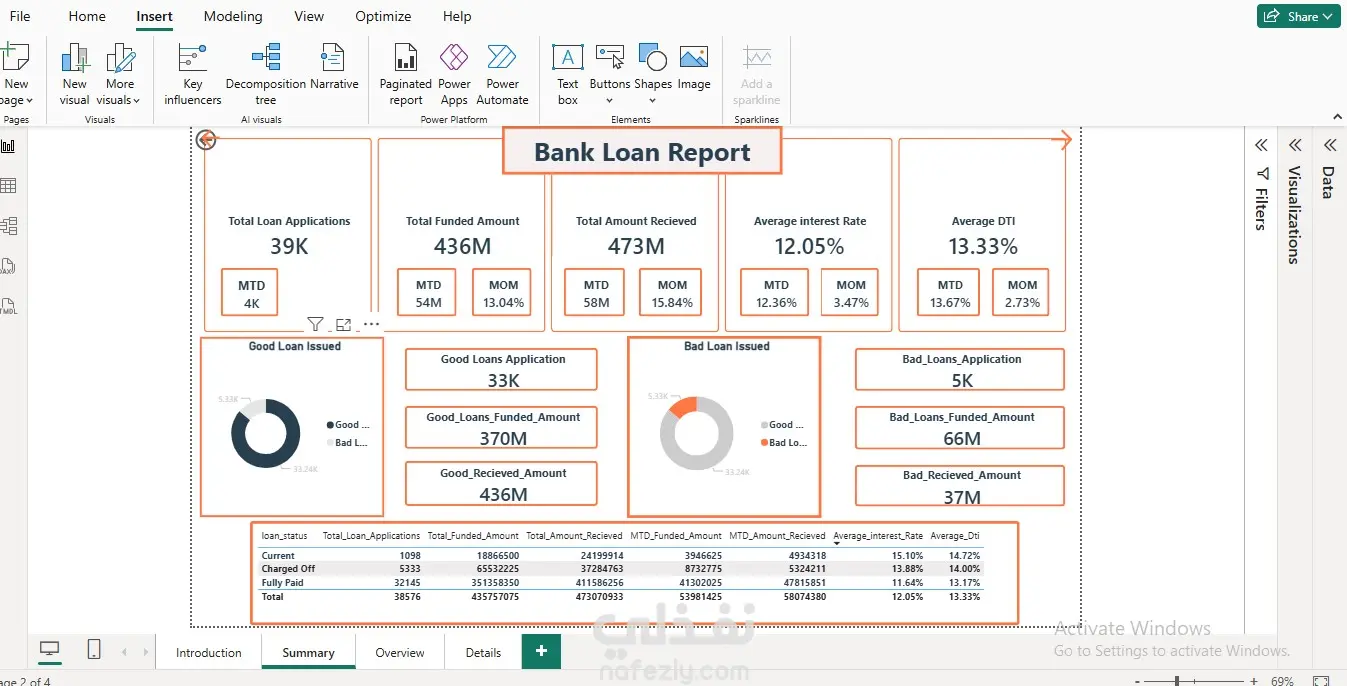Expand the Filters pane chevron
This screenshot has width=1347, height=686.
point(1261,145)
